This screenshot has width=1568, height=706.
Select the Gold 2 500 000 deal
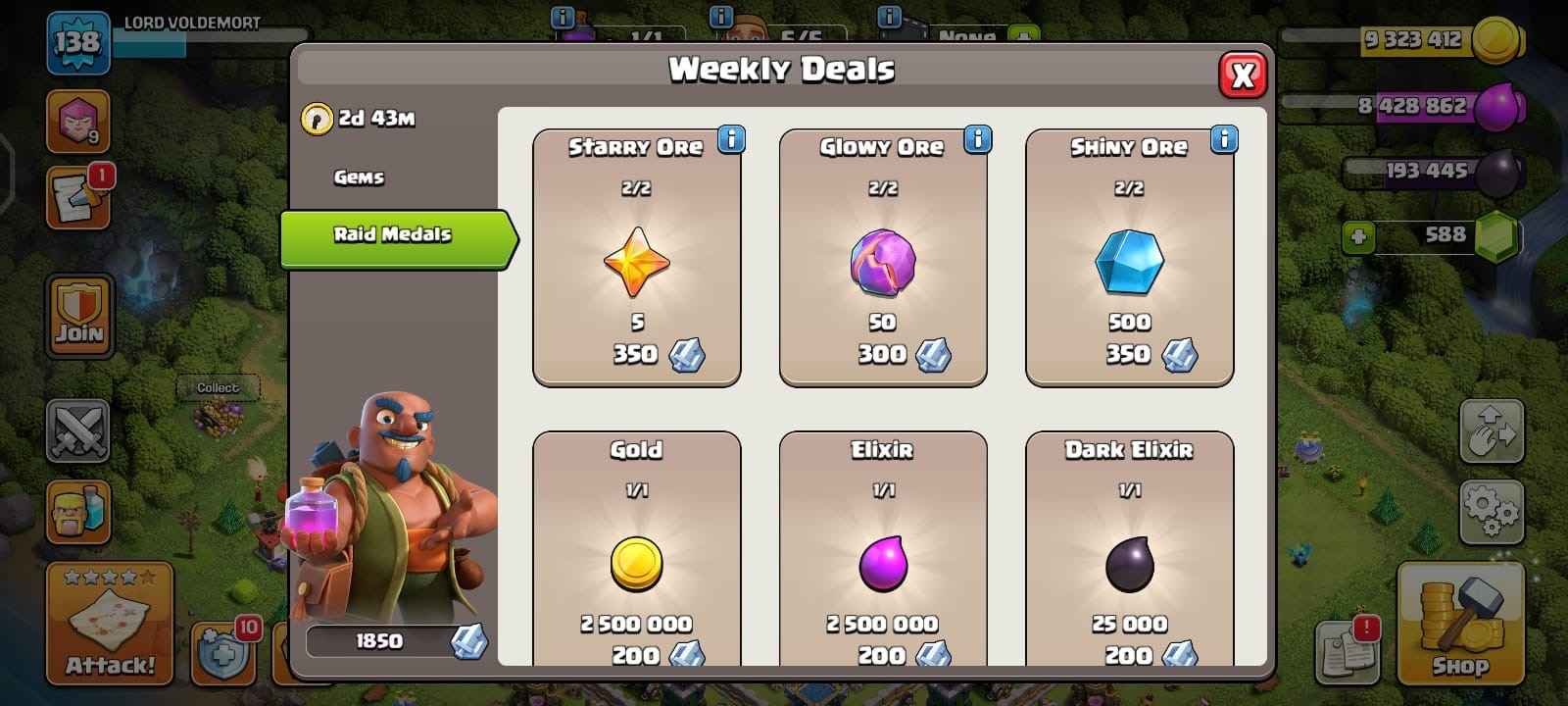pyautogui.click(x=637, y=549)
